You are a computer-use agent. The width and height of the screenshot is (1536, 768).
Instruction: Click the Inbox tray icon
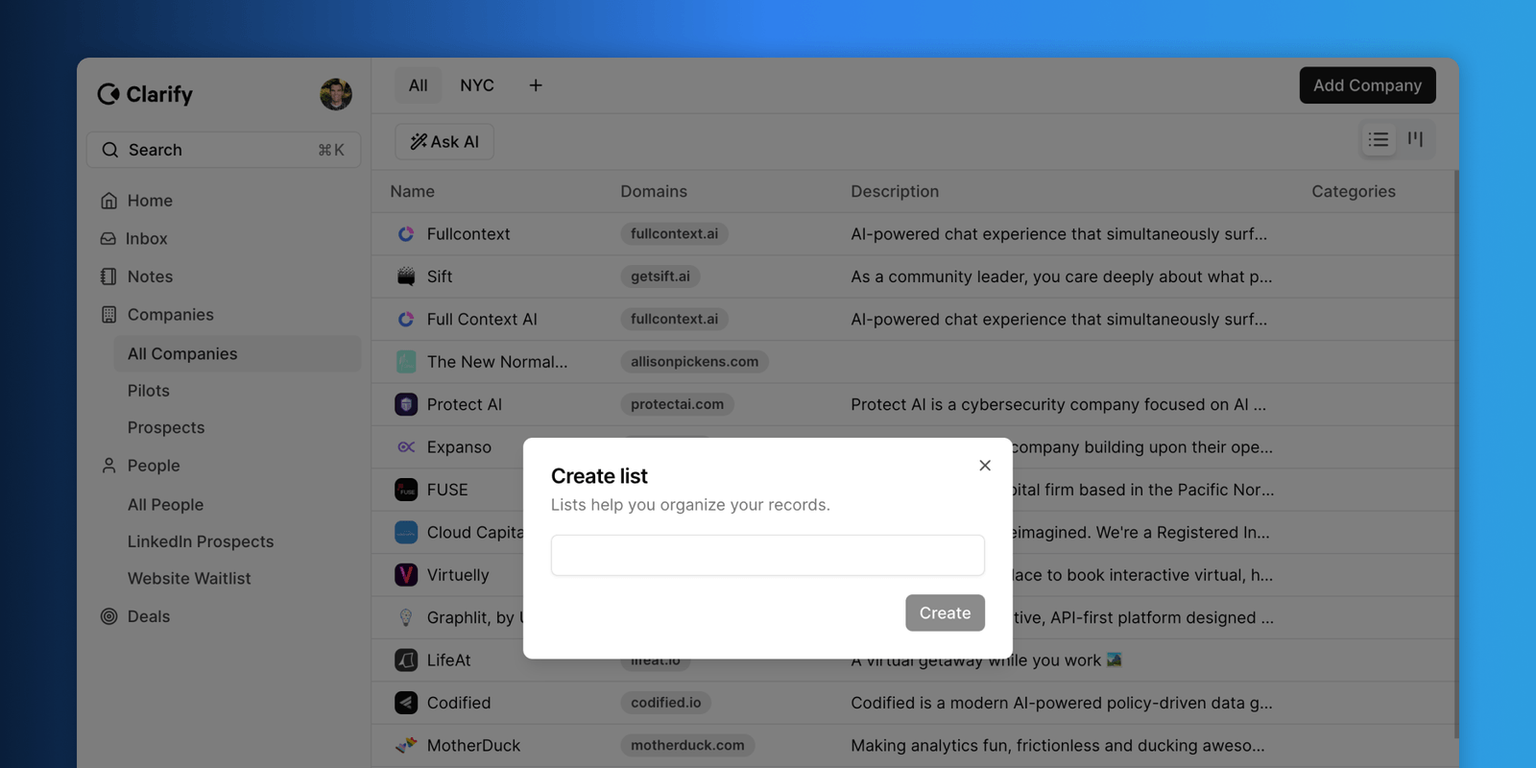coord(108,239)
